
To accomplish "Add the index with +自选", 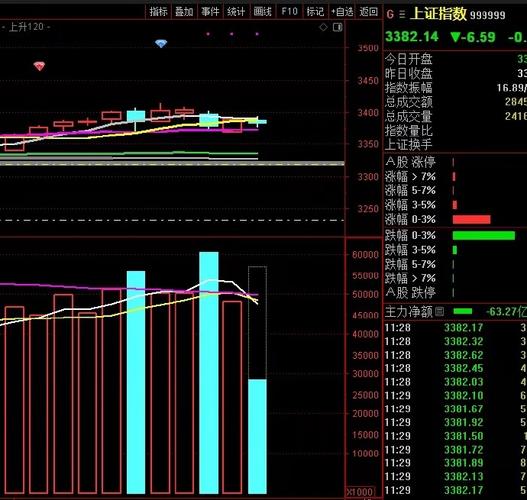I will 342,12.
